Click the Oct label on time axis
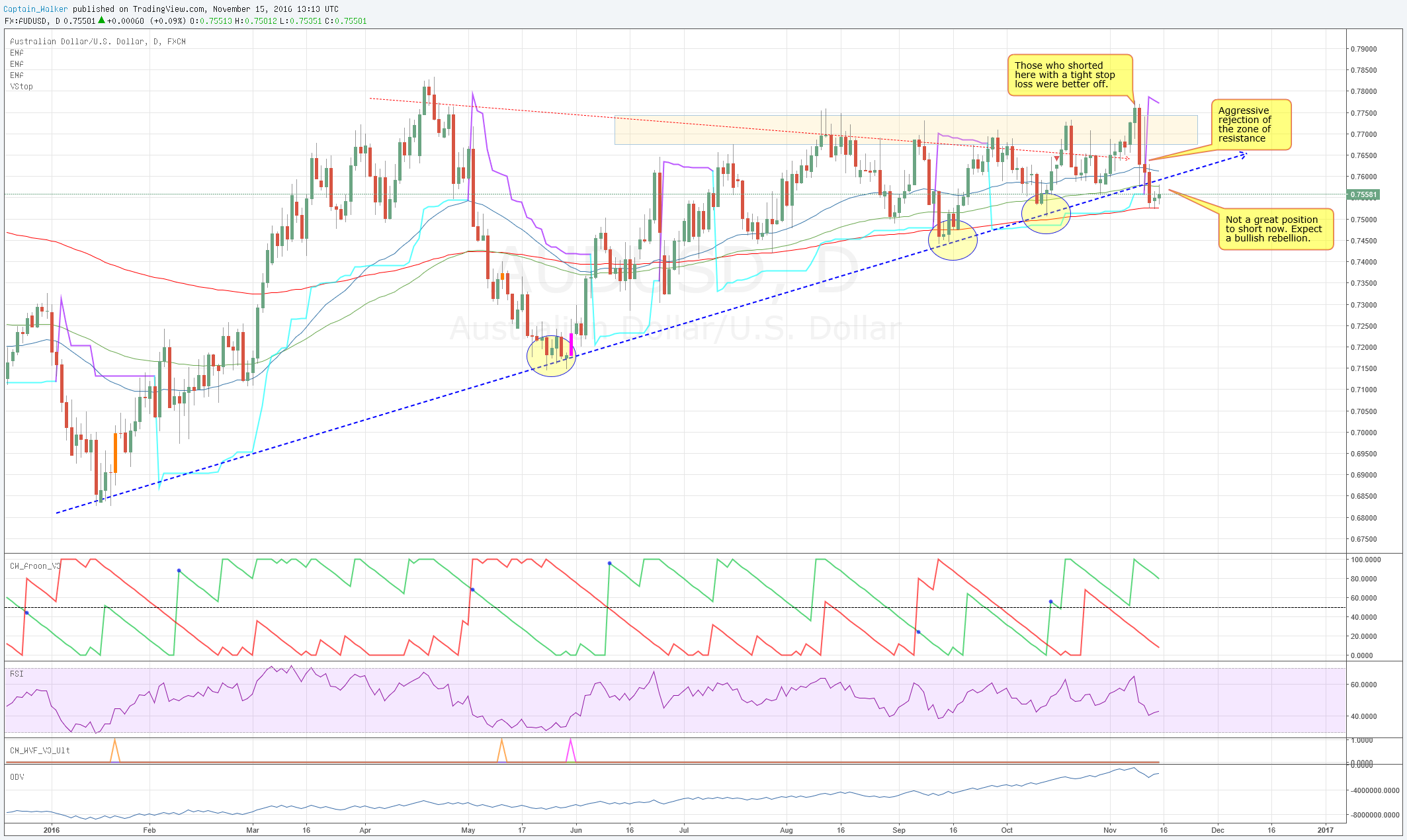The height and width of the screenshot is (840, 1407). pyautogui.click(x=1007, y=830)
